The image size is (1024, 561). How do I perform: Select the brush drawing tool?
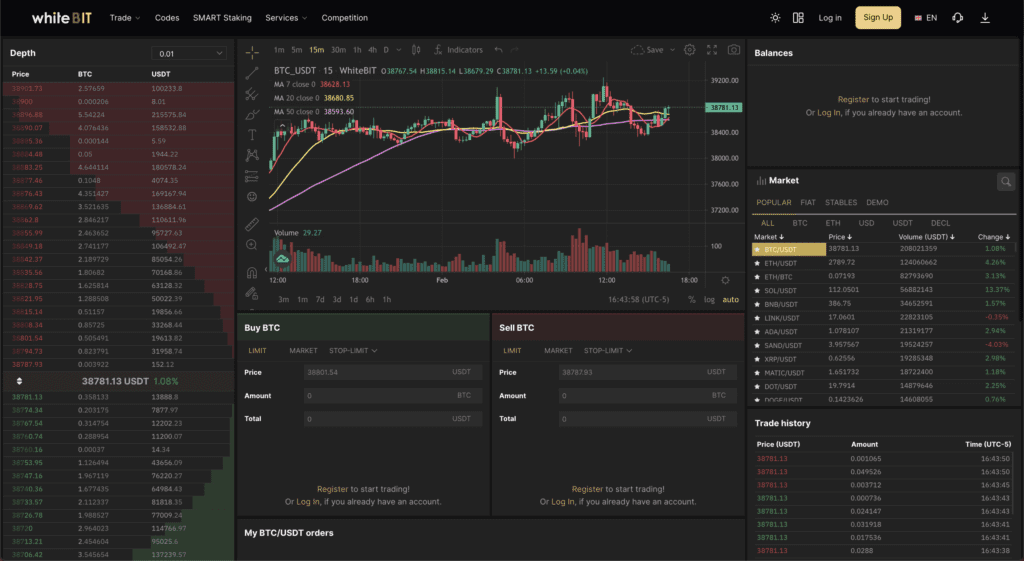click(251, 115)
